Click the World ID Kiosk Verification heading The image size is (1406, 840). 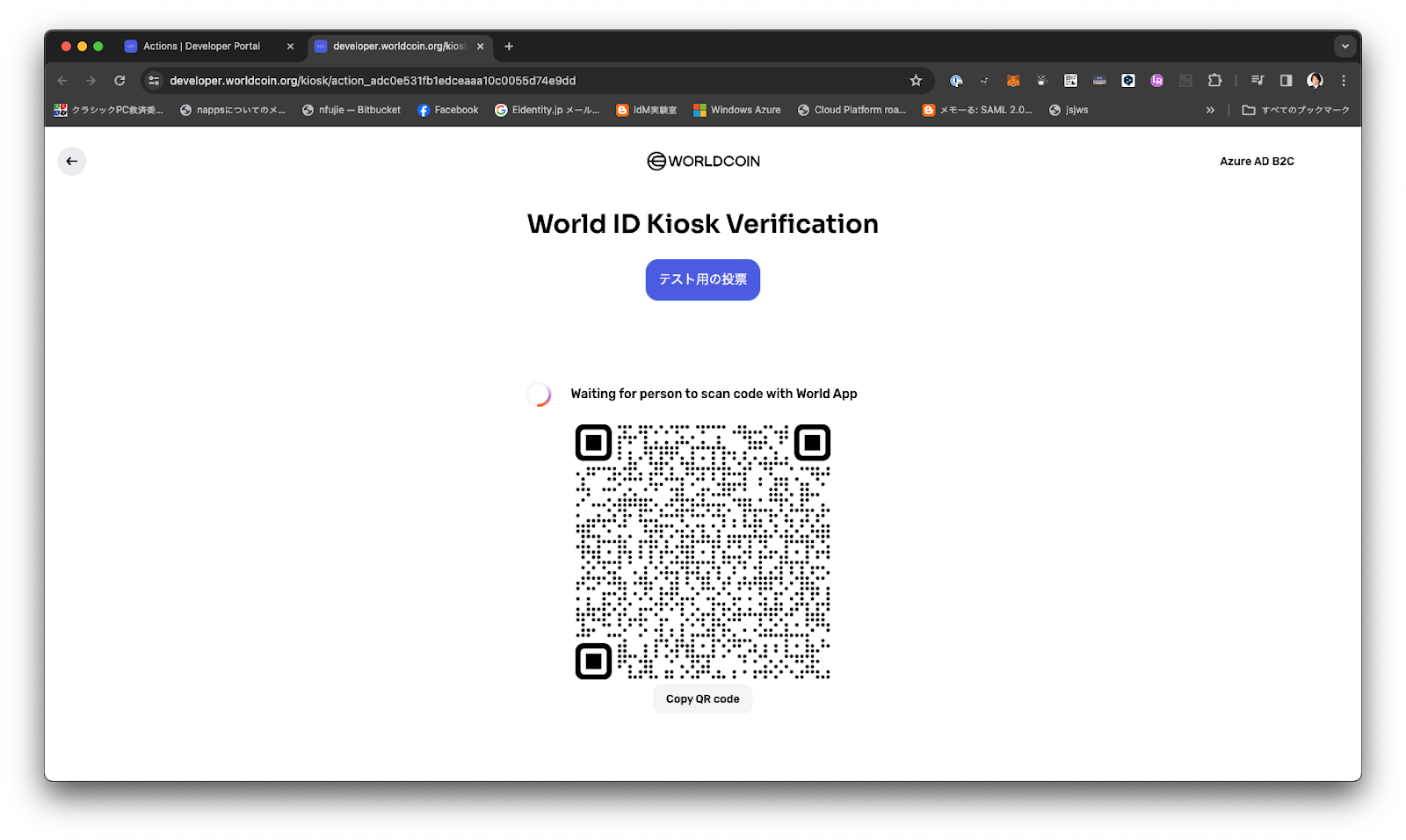(703, 224)
